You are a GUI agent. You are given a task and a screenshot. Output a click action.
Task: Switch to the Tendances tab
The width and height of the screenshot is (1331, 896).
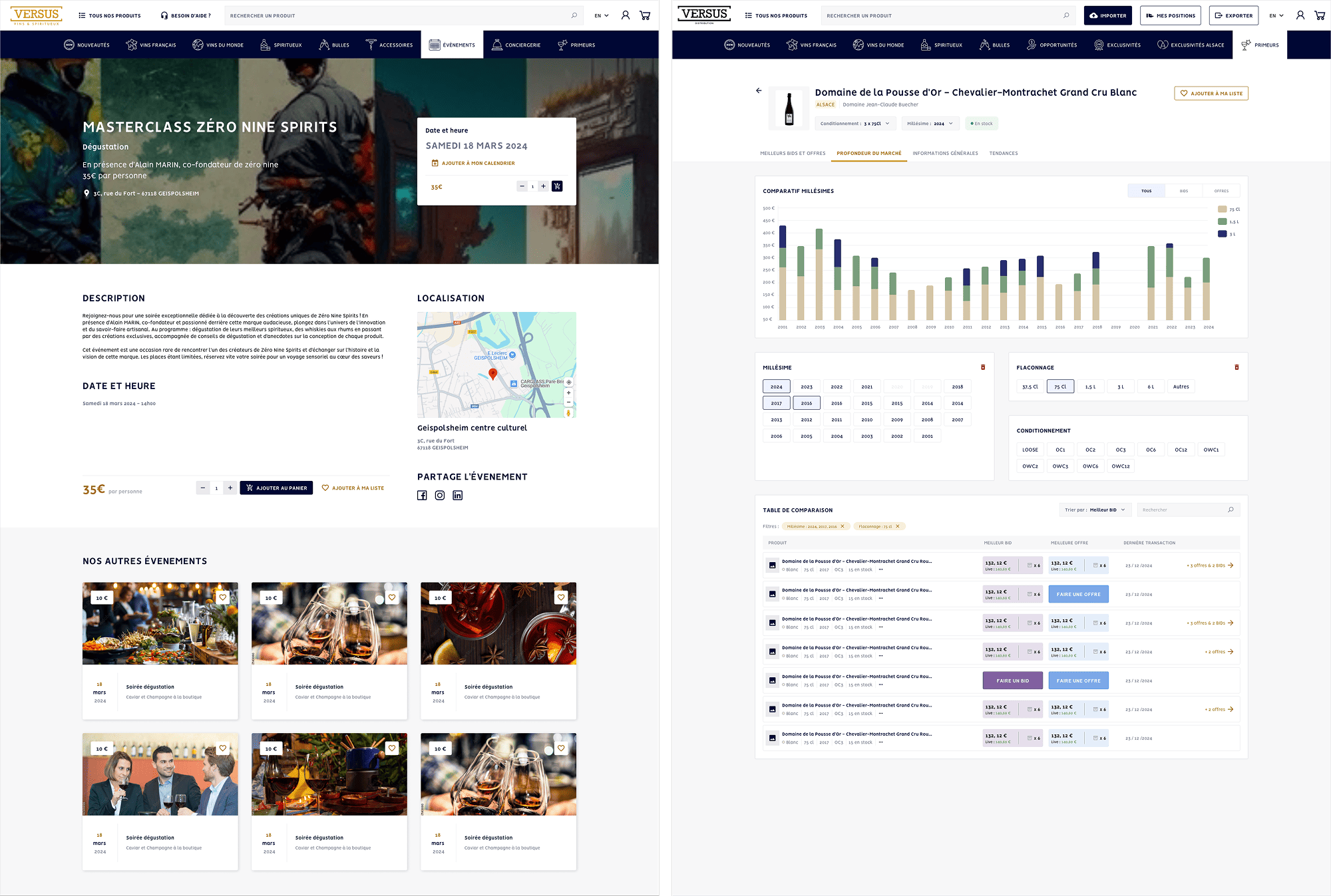pyautogui.click(x=1004, y=154)
